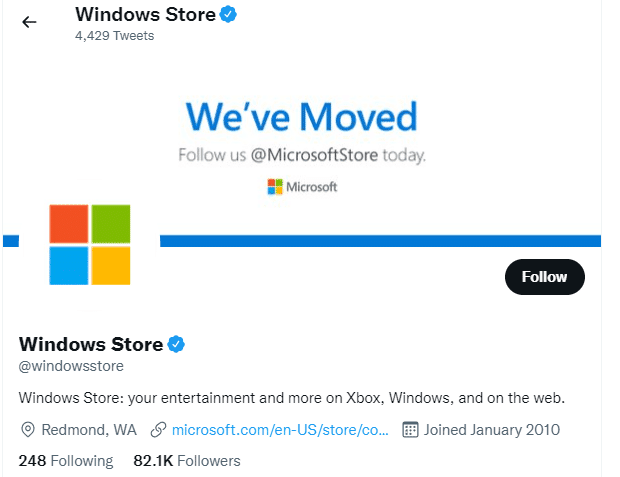Click the location pin icon
This screenshot has width=620, height=477.
coord(28,430)
